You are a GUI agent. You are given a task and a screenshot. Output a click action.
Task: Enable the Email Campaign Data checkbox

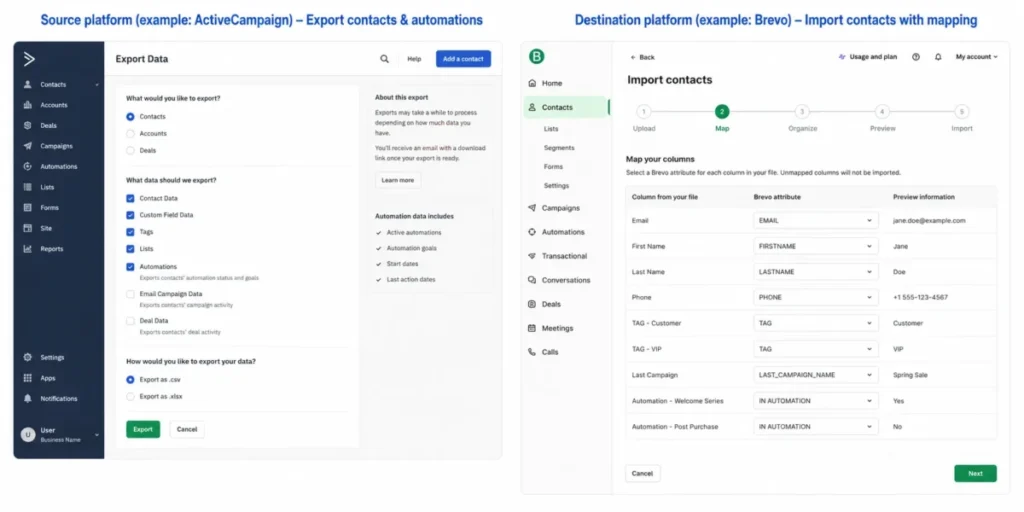point(130,295)
